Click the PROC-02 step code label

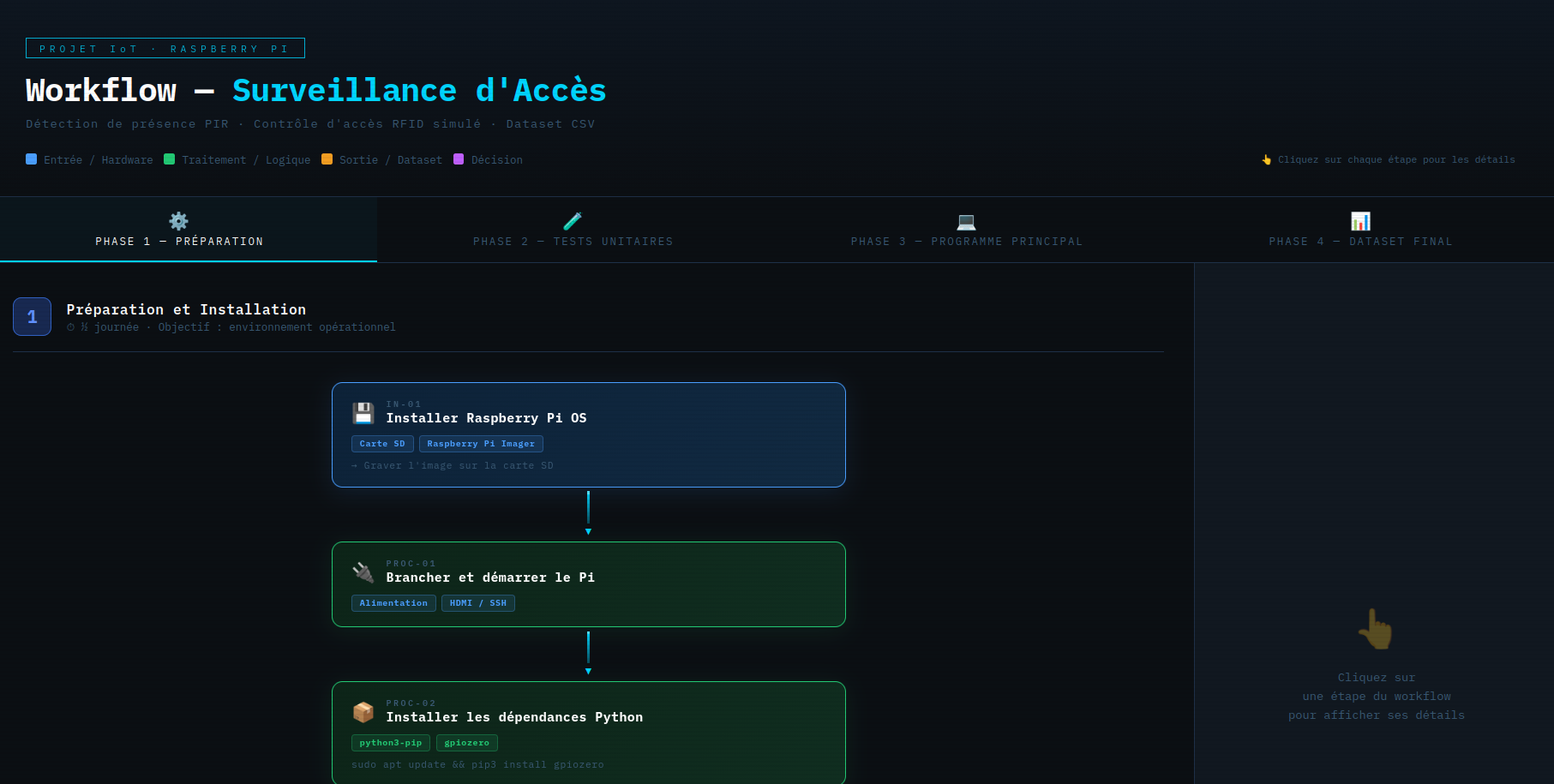coord(411,703)
